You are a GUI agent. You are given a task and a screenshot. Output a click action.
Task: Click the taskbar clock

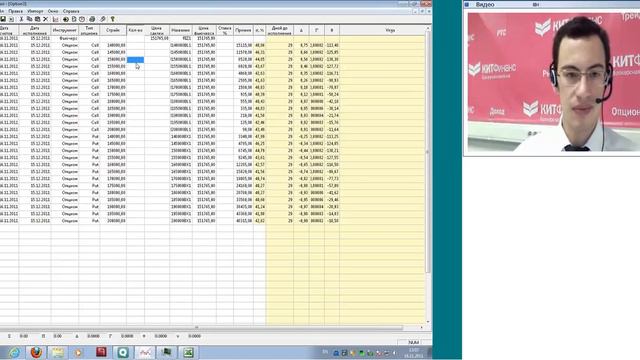[x=413, y=353]
